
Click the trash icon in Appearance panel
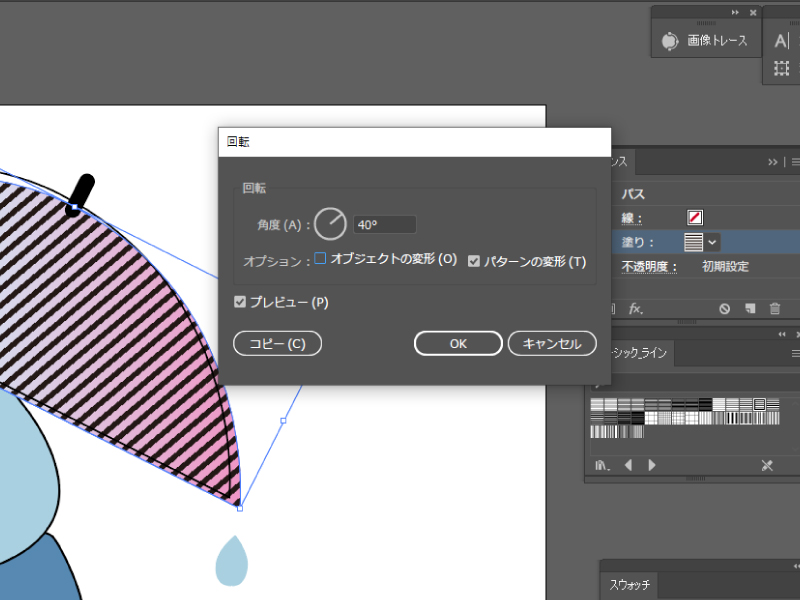coord(774,309)
